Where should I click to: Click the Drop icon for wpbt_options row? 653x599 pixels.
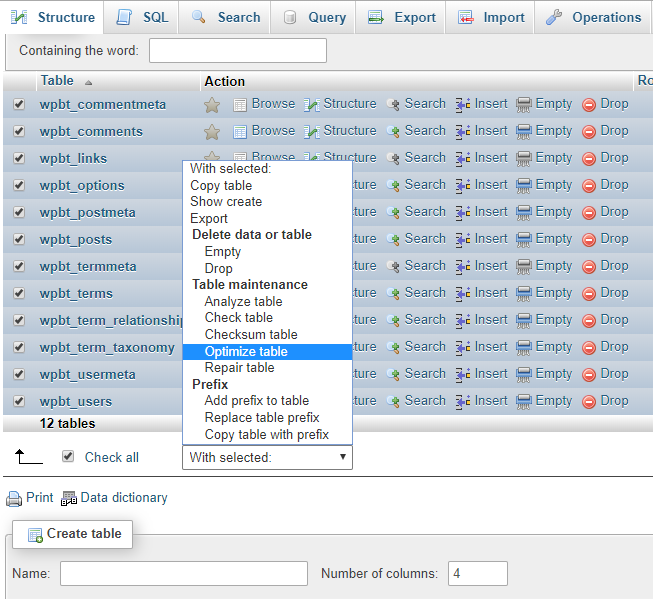(x=589, y=185)
